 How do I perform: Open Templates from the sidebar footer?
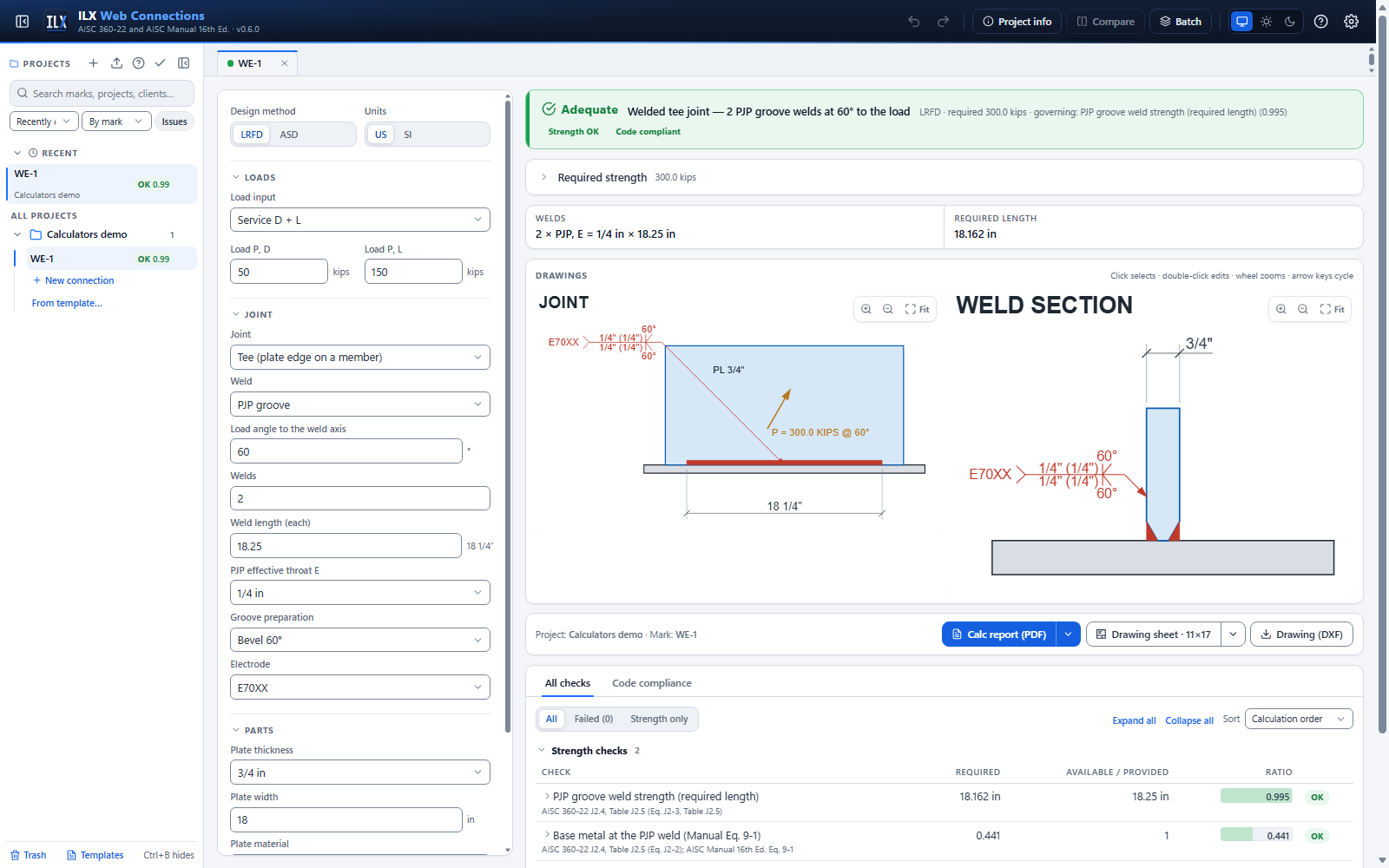point(95,855)
